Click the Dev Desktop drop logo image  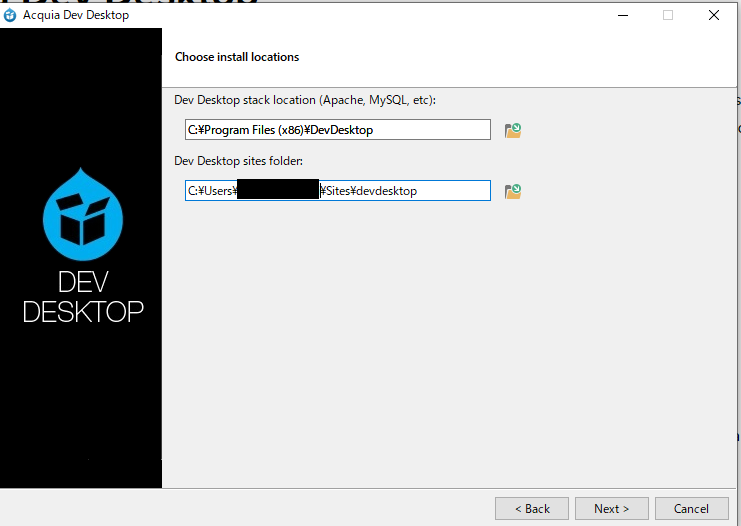tap(83, 214)
